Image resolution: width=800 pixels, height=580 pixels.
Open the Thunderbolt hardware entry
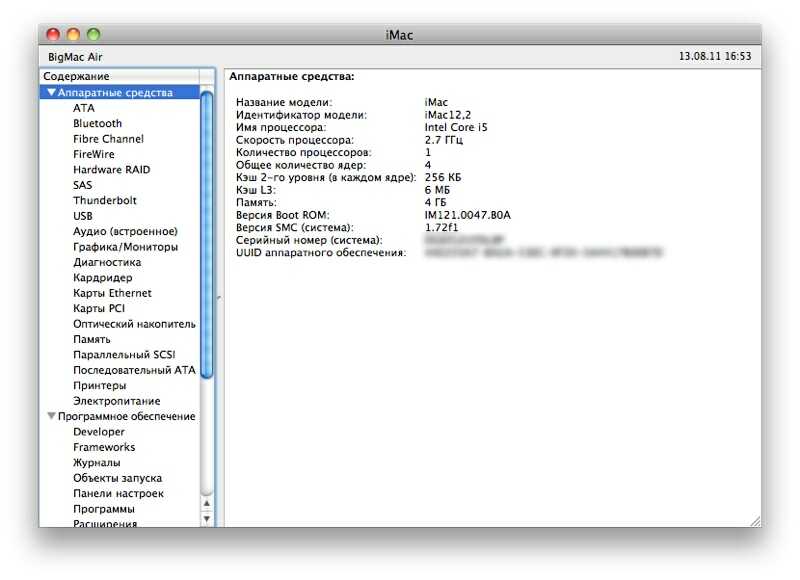(x=104, y=201)
